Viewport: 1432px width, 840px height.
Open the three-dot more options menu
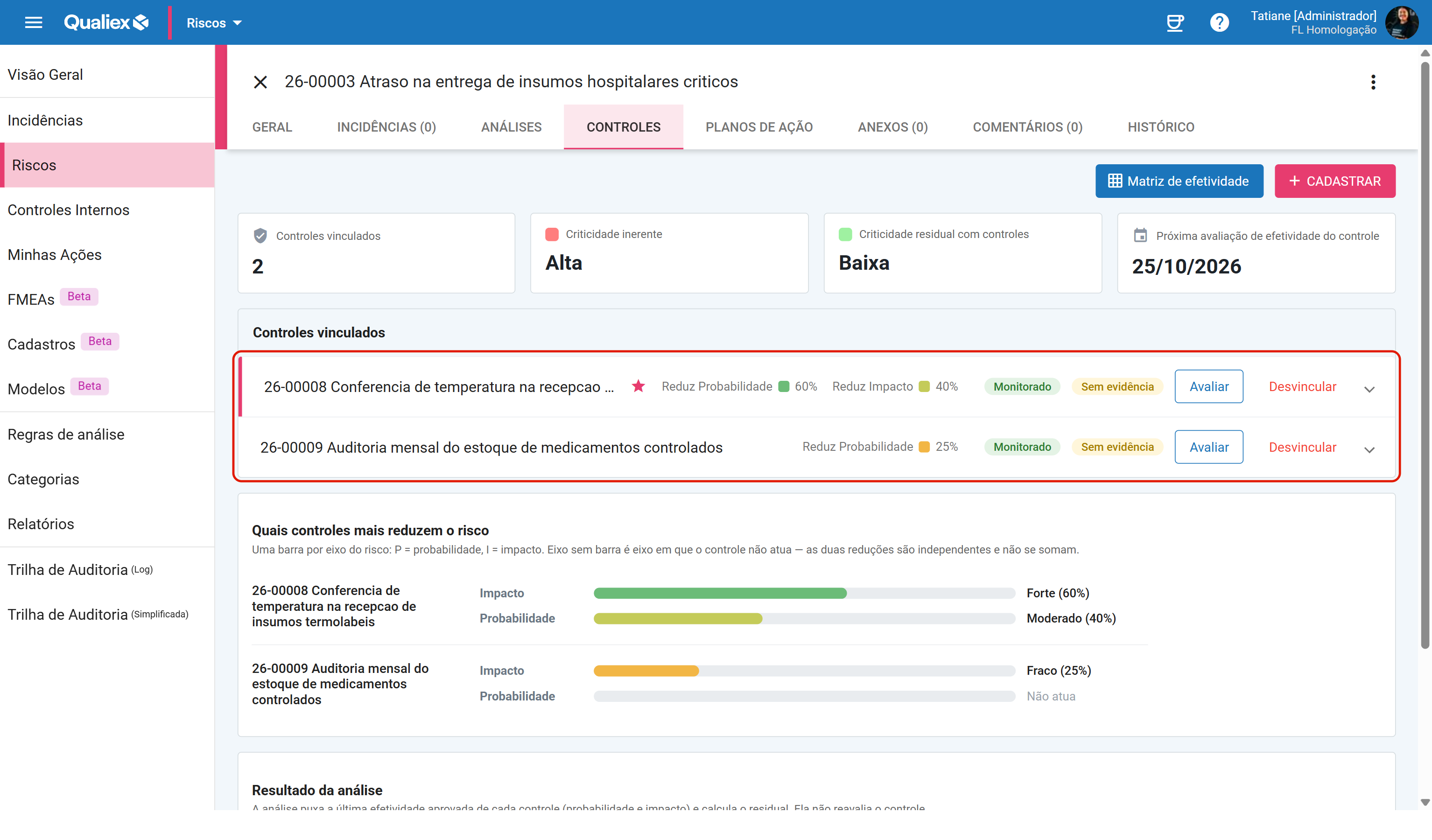[x=1373, y=82]
